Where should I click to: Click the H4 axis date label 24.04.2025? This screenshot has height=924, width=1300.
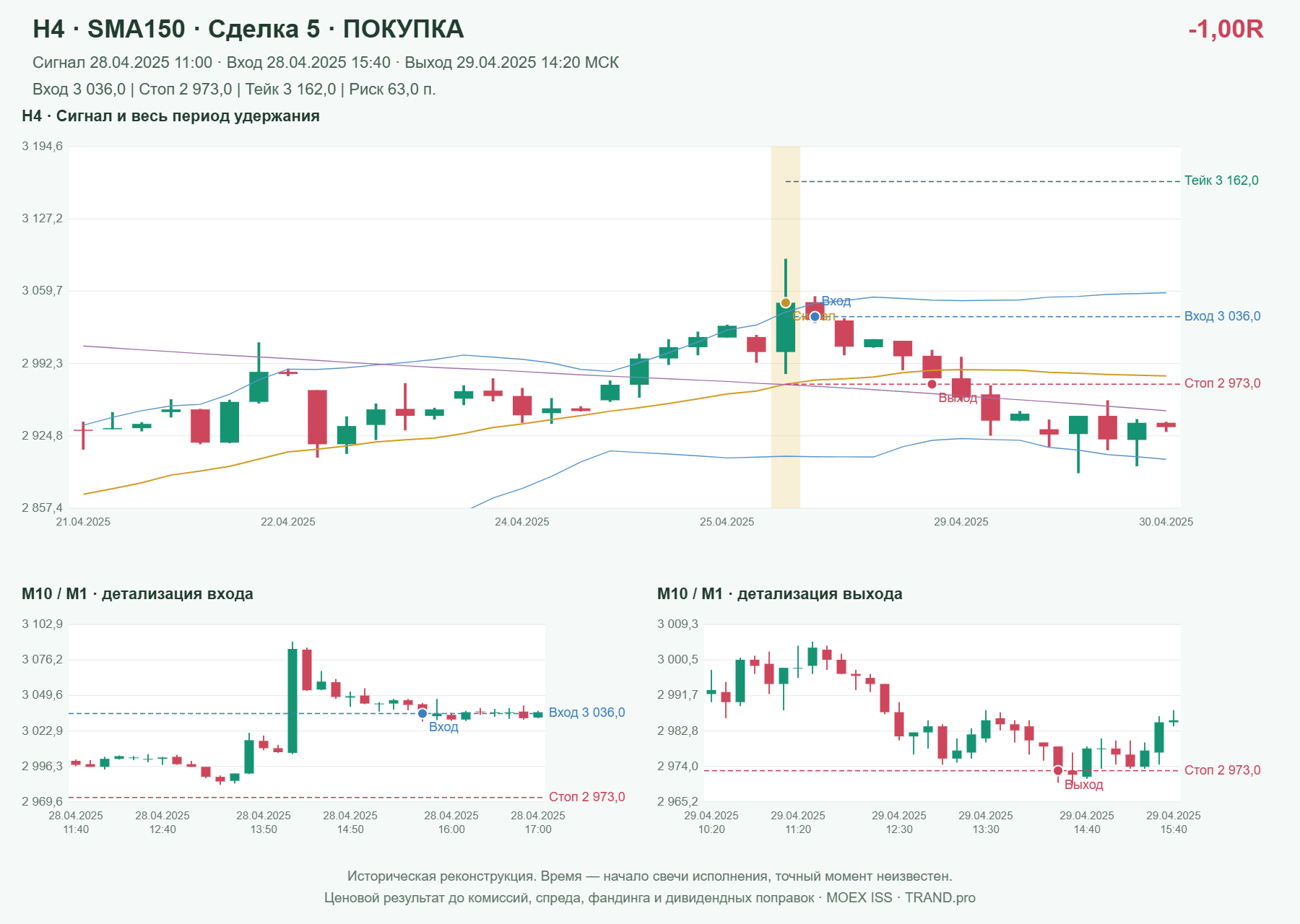(x=521, y=522)
